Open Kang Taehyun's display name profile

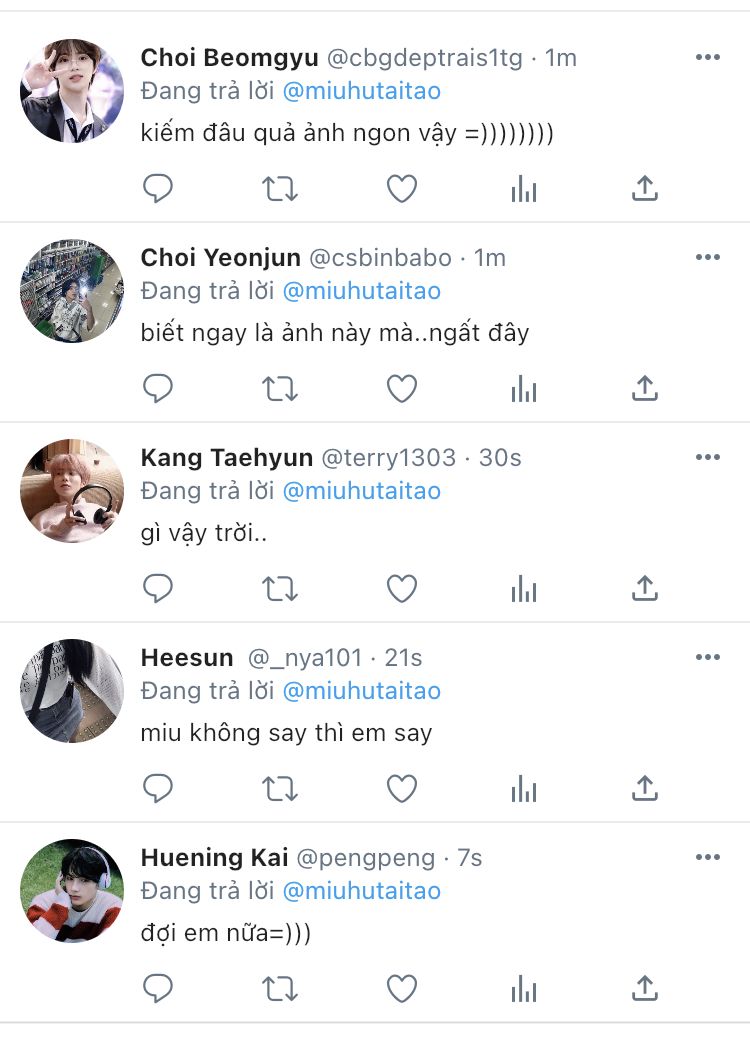pyautogui.click(x=227, y=458)
